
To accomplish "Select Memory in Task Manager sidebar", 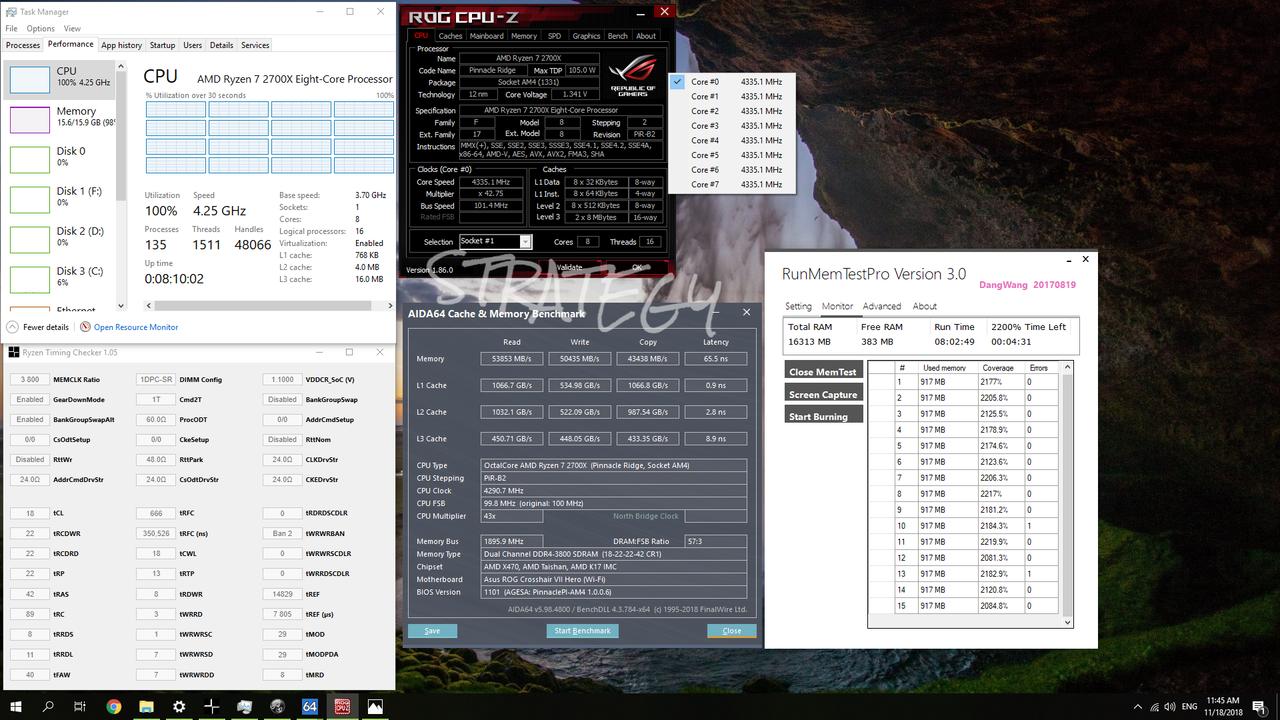I will click(x=60, y=119).
